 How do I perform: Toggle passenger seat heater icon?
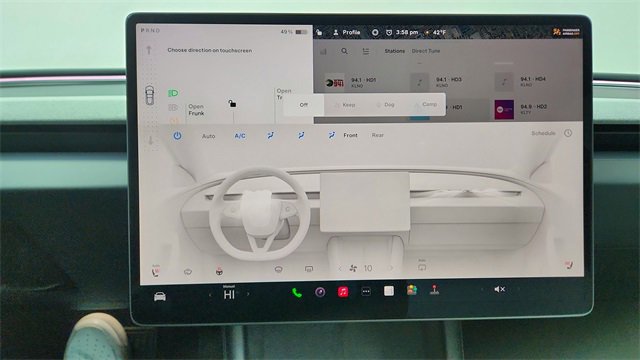569,265
